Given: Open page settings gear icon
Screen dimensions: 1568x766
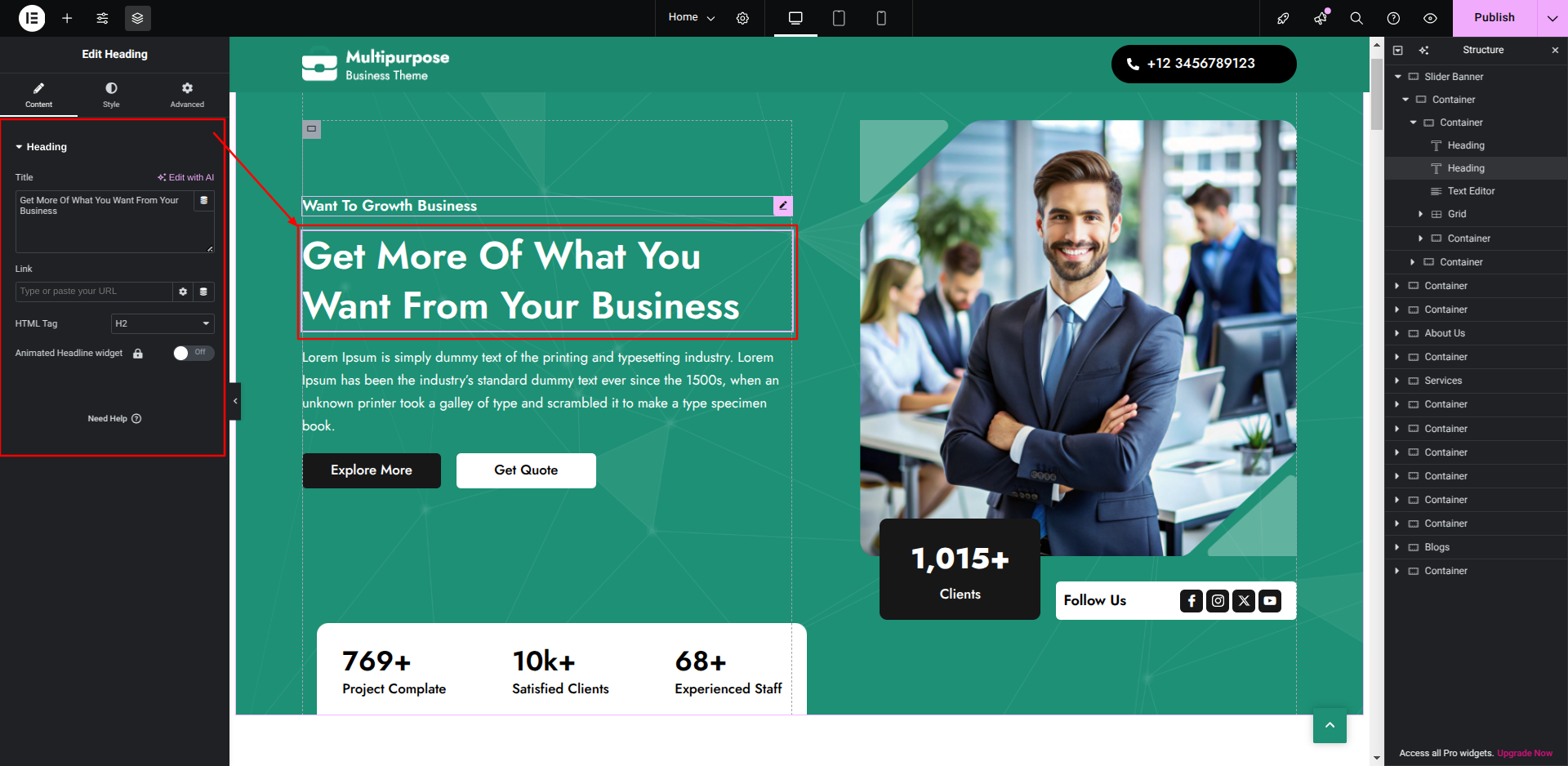Looking at the screenshot, I should (x=742, y=18).
